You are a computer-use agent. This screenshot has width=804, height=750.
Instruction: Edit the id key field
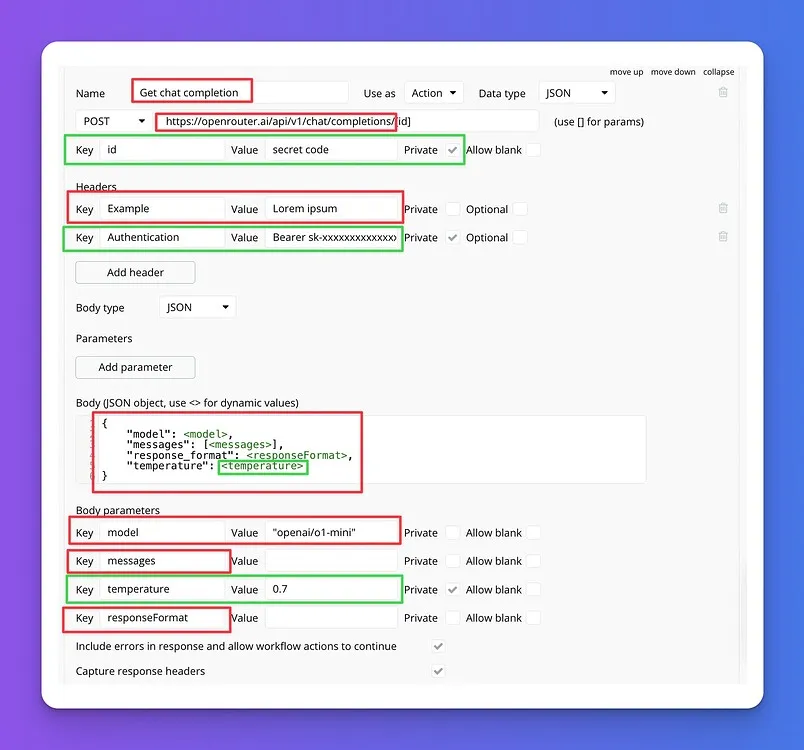[162, 150]
